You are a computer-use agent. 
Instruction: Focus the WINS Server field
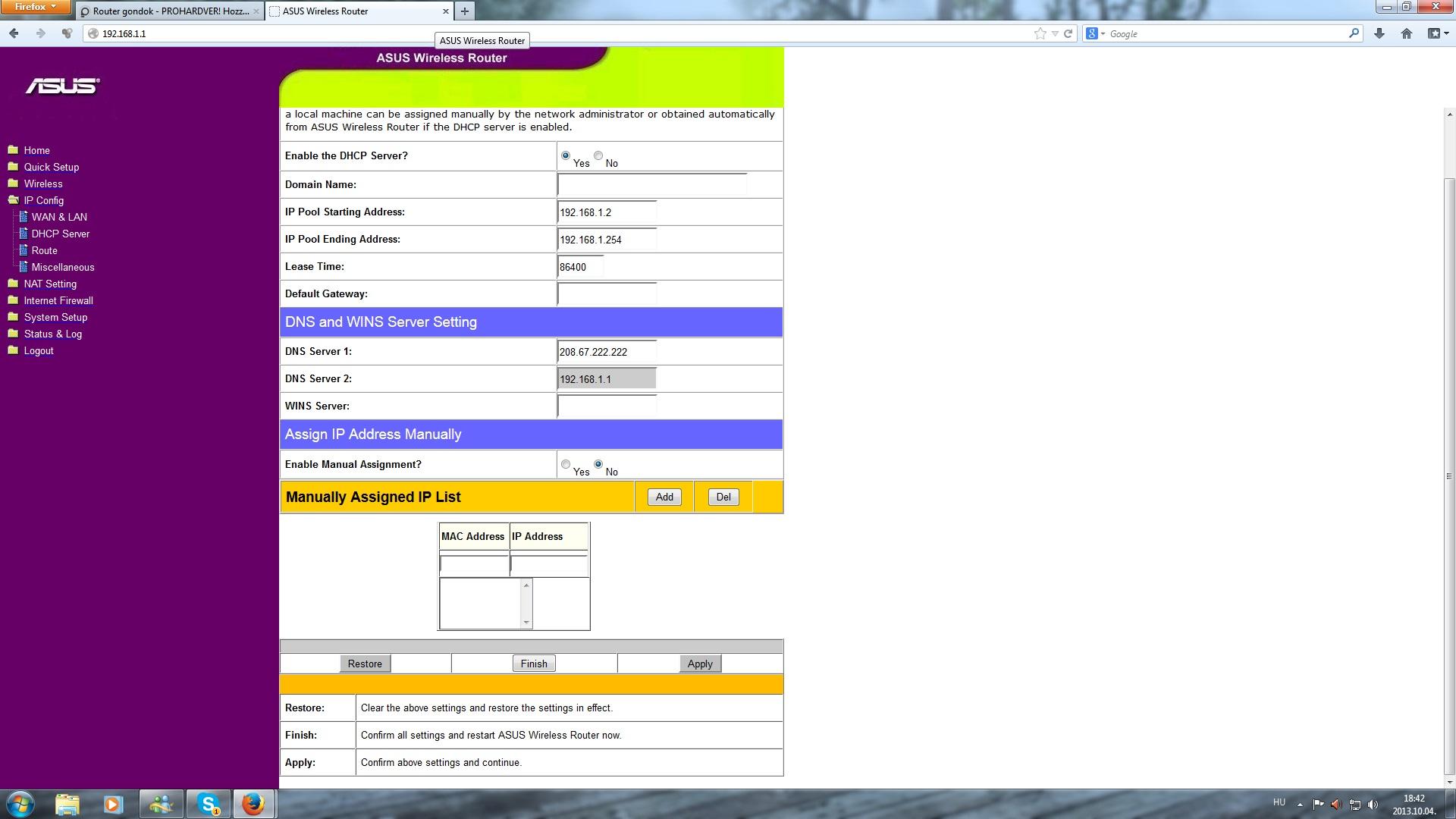pyautogui.click(x=607, y=406)
